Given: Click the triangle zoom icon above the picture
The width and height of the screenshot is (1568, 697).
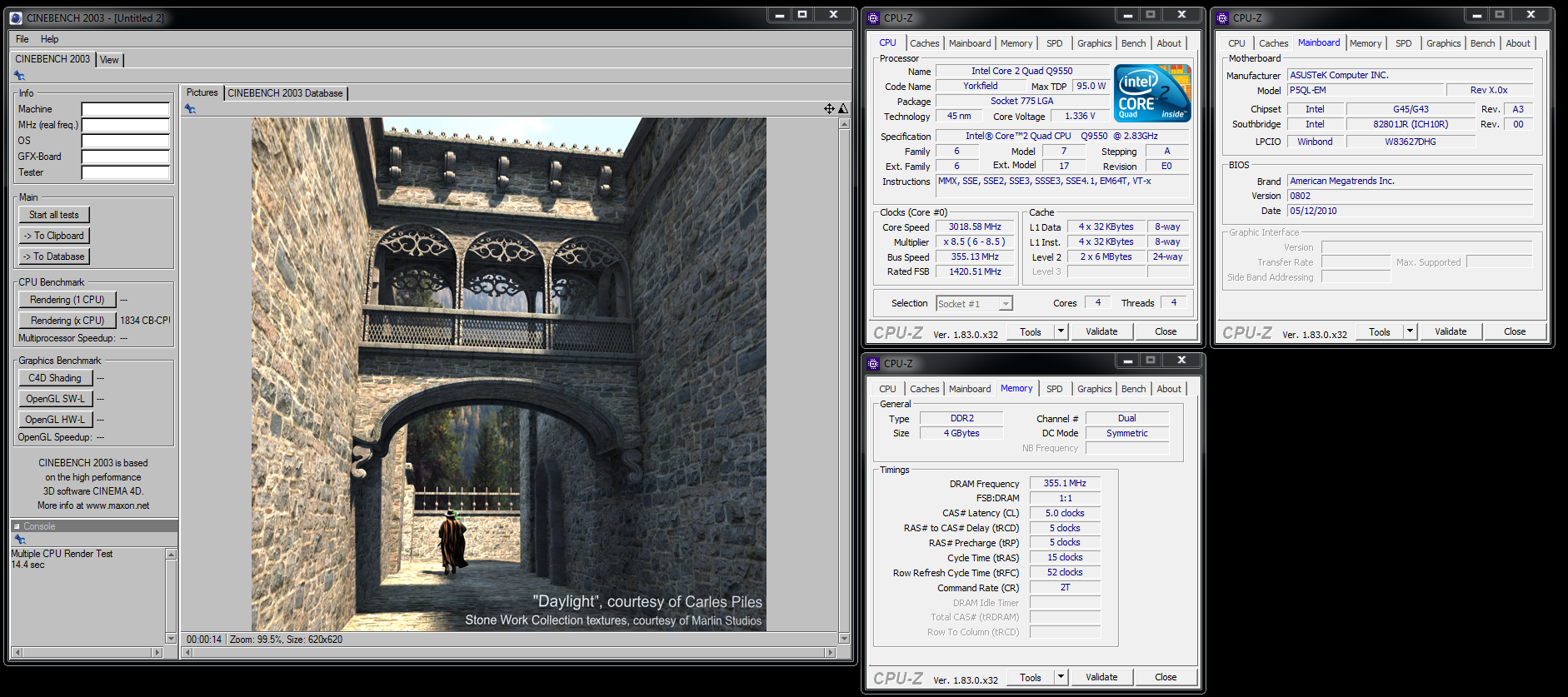Looking at the screenshot, I should click(x=842, y=109).
